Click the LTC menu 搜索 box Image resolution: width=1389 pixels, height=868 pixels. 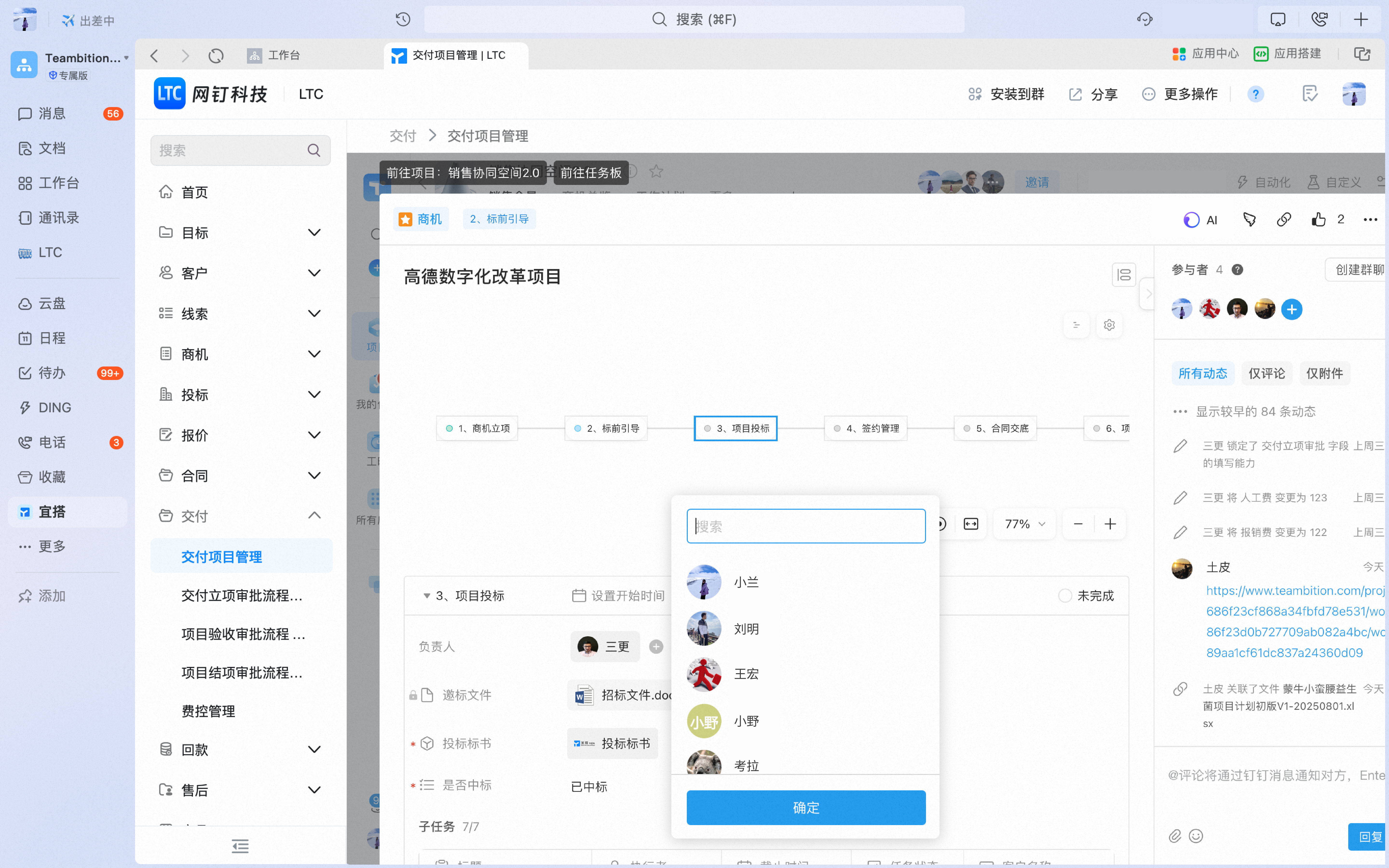240,150
